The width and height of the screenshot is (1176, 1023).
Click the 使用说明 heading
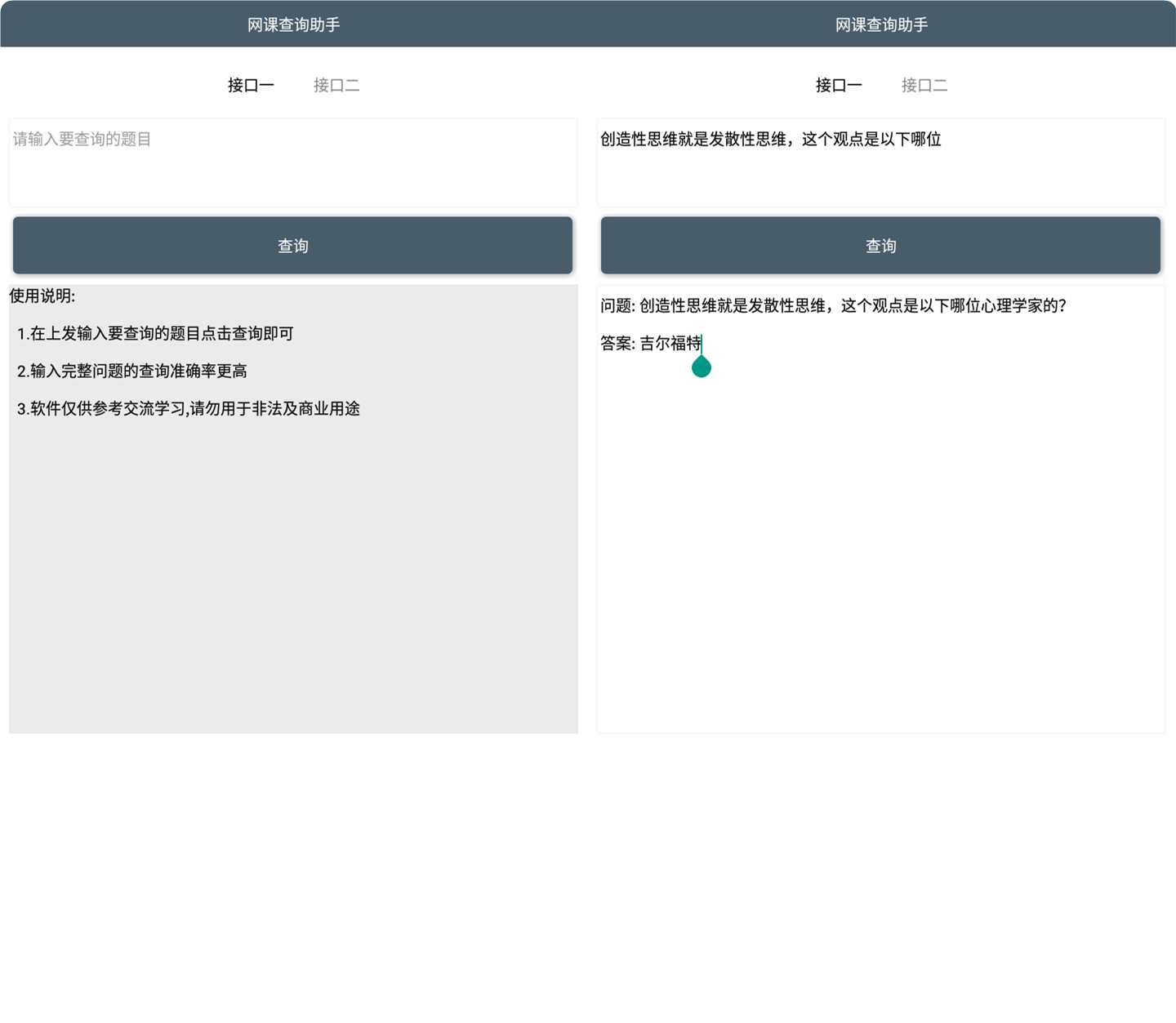(x=42, y=296)
